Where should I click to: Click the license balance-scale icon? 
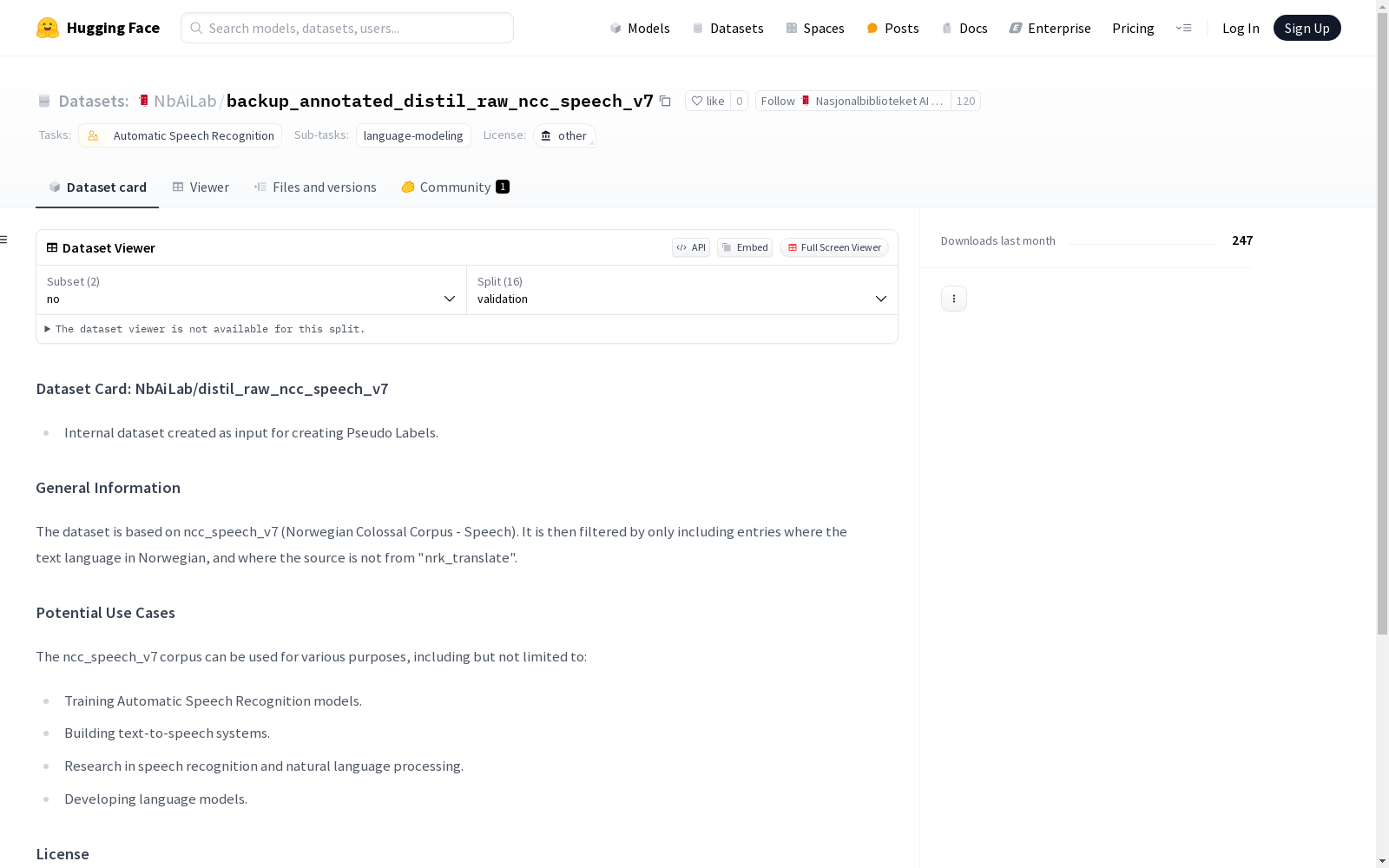(546, 135)
